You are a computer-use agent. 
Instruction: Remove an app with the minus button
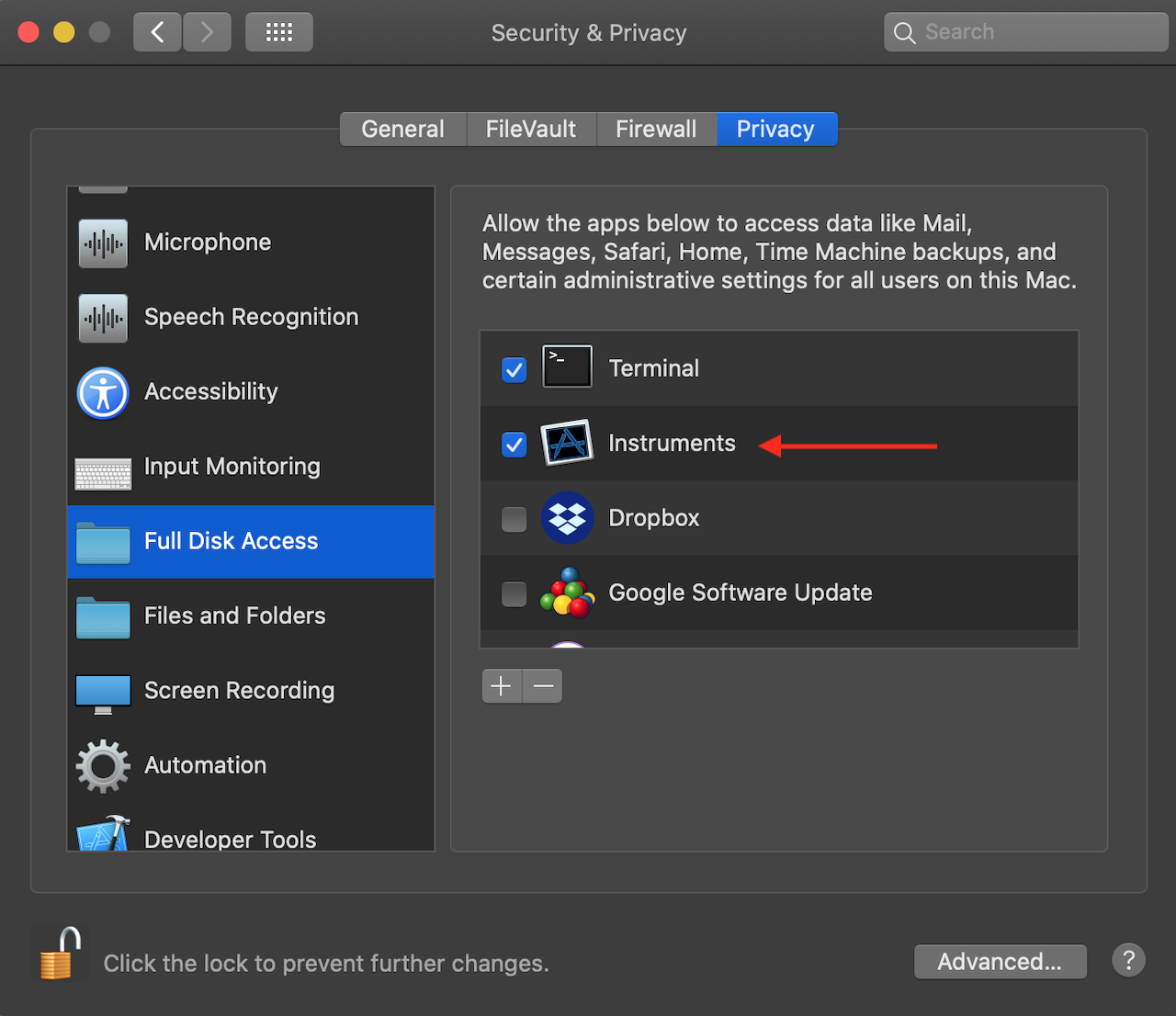(542, 686)
